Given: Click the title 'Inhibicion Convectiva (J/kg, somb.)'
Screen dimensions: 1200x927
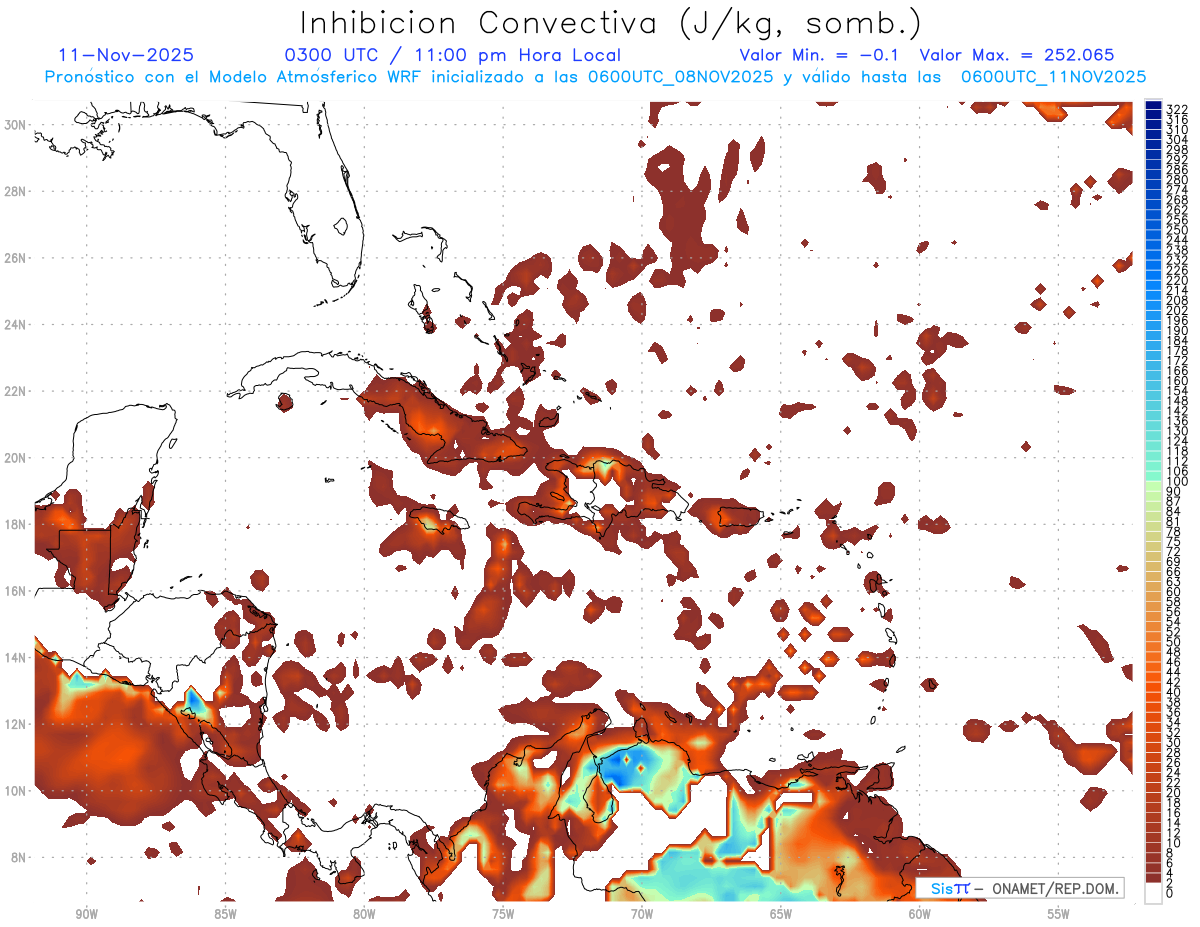Looking at the screenshot, I should pyautogui.click(x=611, y=23).
